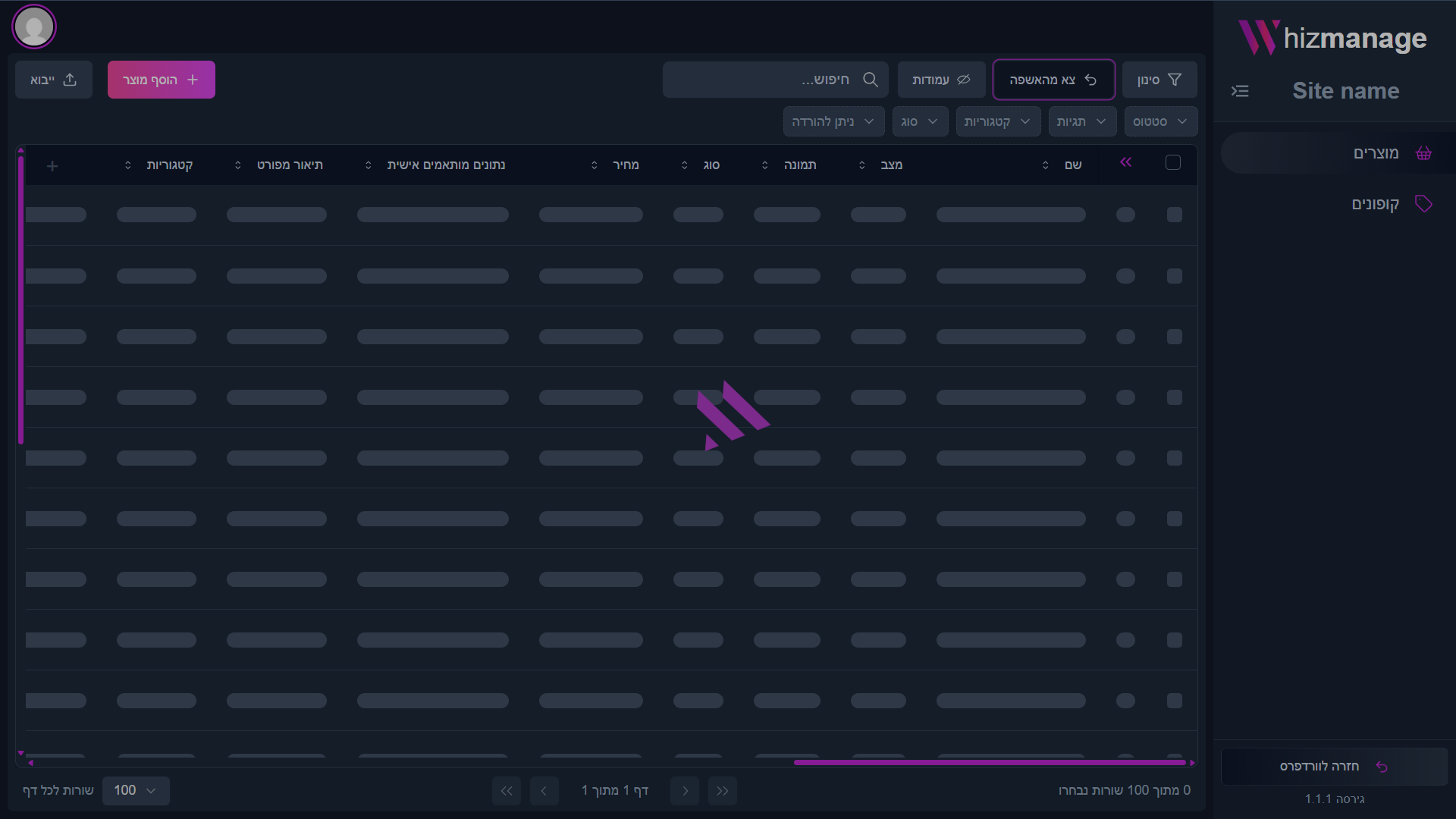Viewport: 1456px width, 819px height.
Task: Click the plus add-column icon
Action: (x=52, y=165)
